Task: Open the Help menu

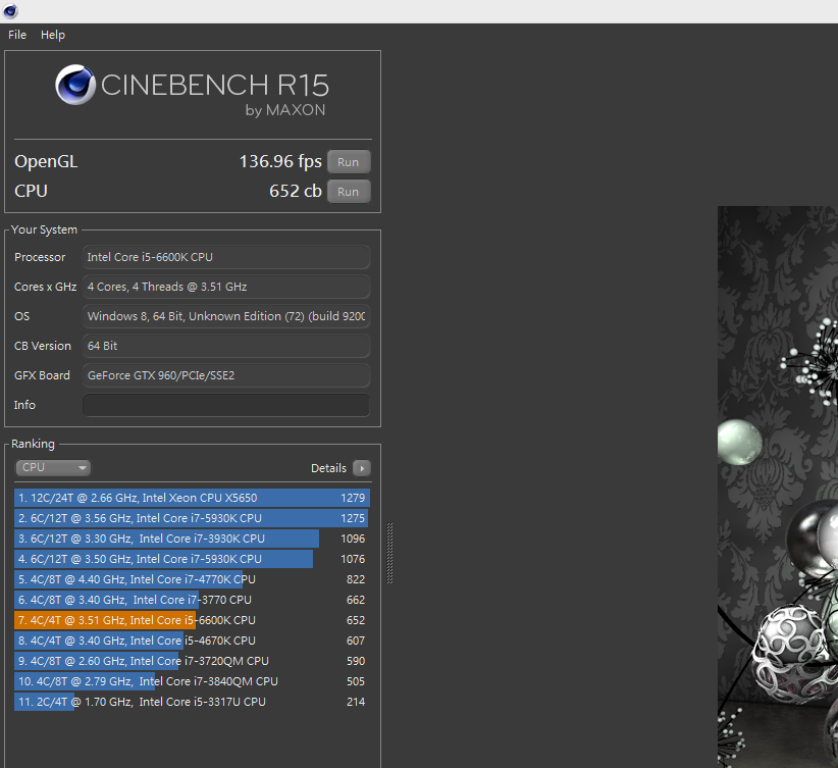Action: coord(53,35)
